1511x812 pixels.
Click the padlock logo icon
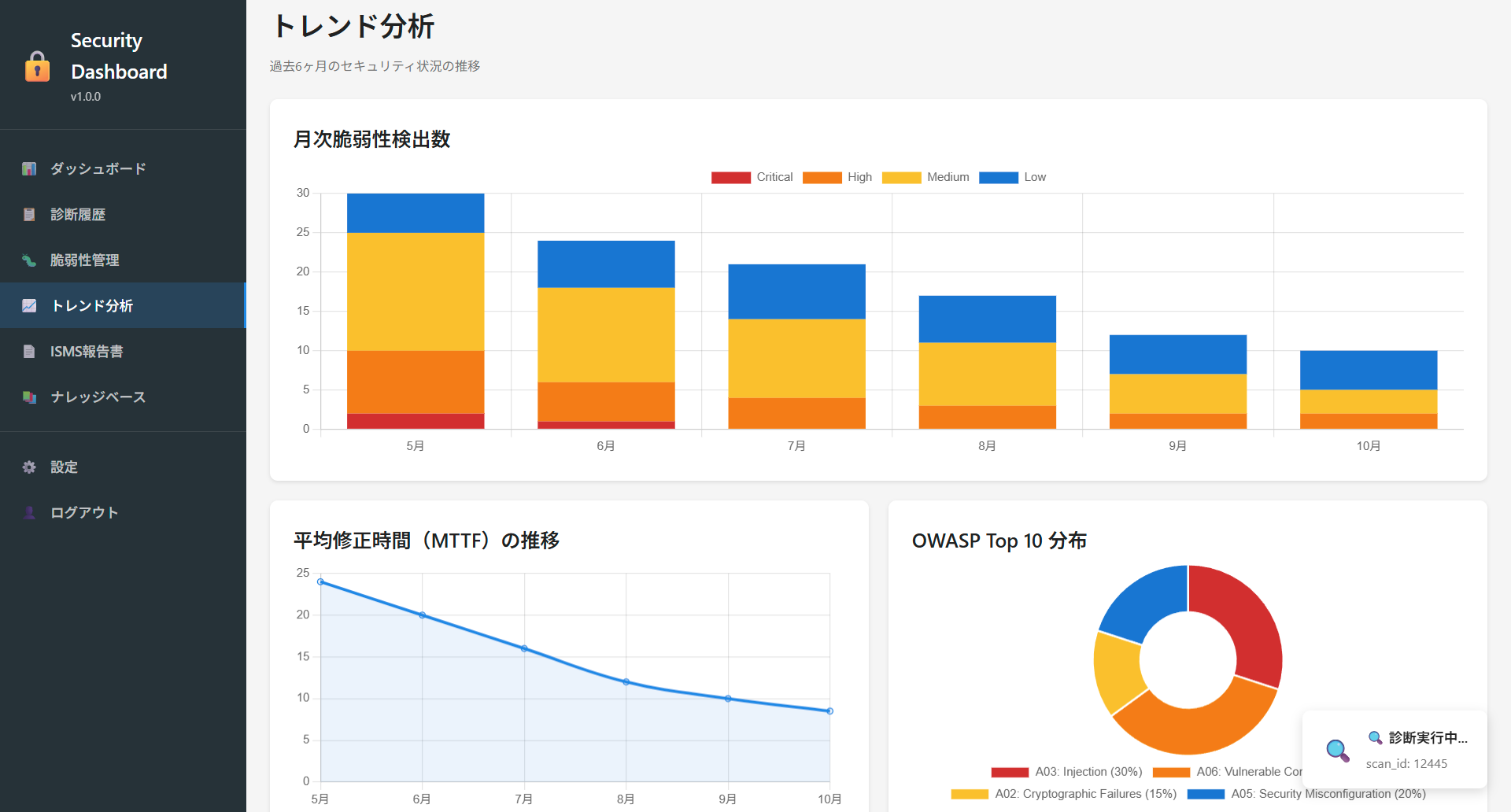pos(37,67)
